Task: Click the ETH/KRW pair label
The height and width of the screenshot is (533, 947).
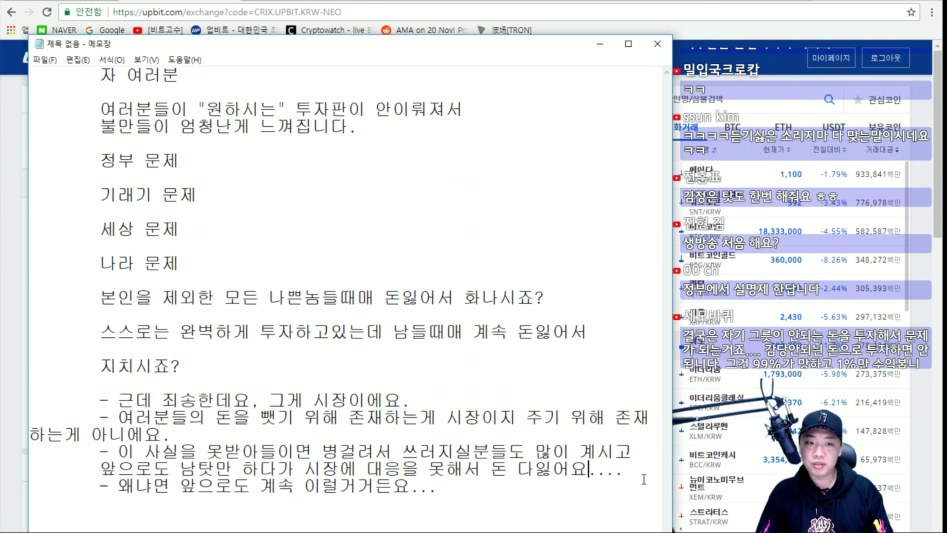Action: [705, 379]
